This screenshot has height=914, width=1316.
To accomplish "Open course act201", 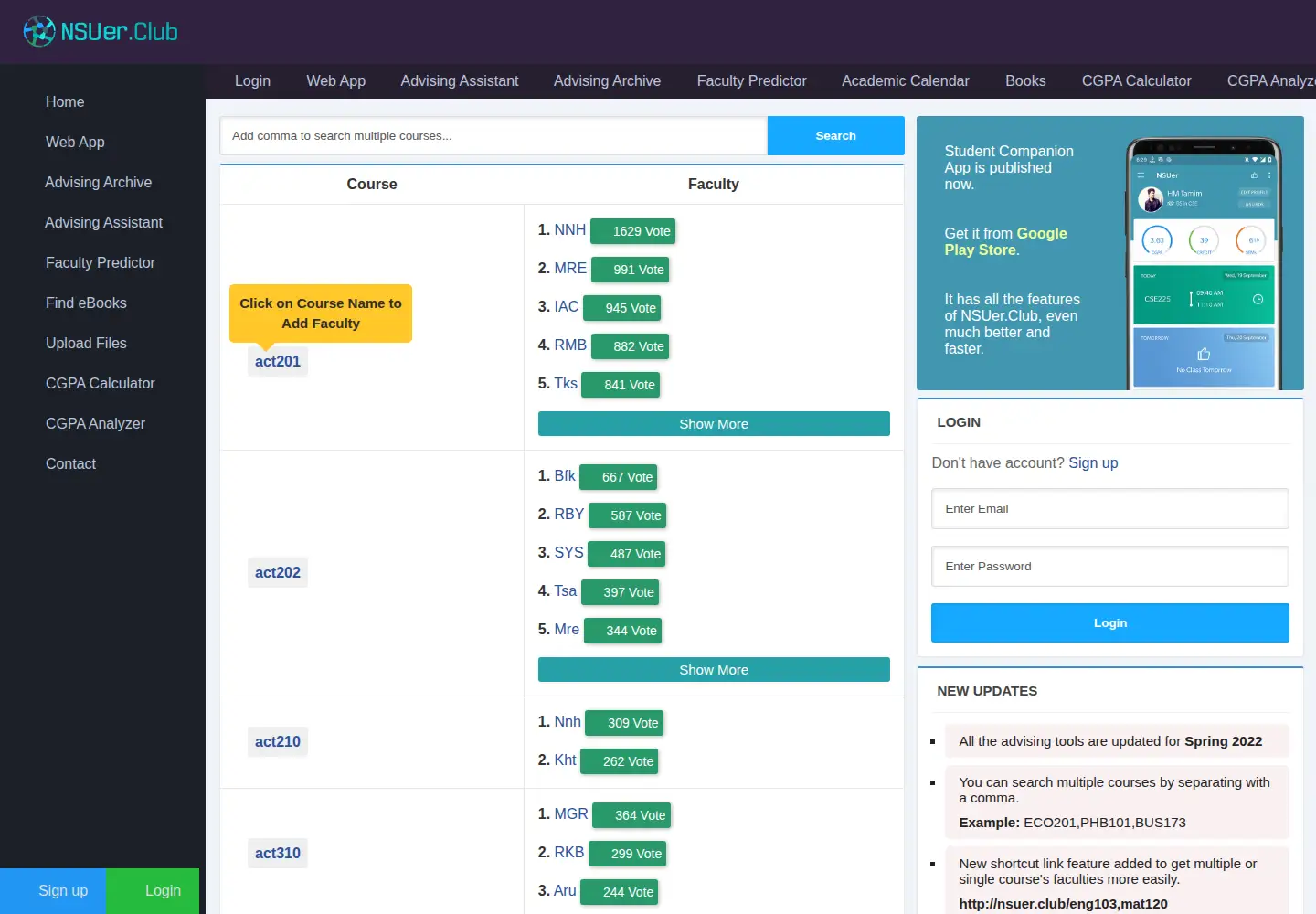I will pyautogui.click(x=278, y=361).
